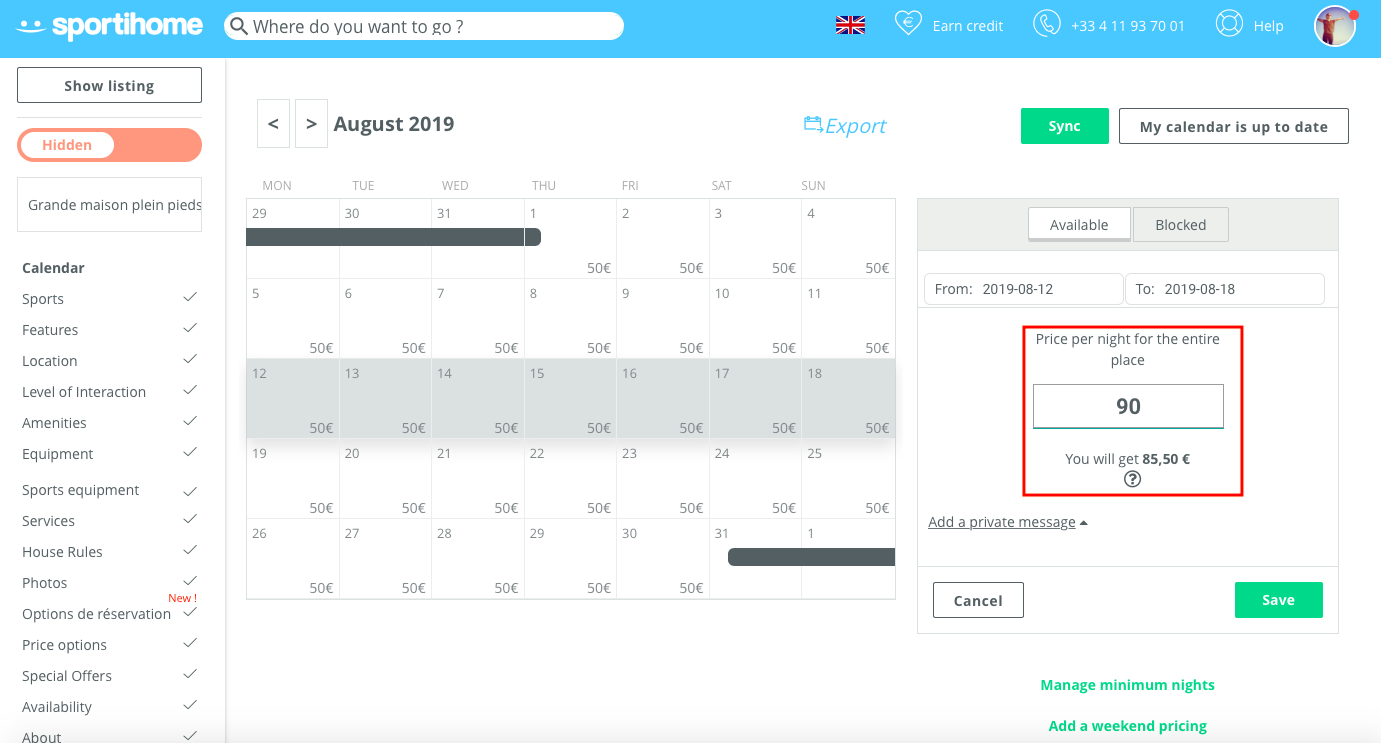The width and height of the screenshot is (1381, 743).
Task: Open Add a weekend pricing link
Action: pos(1128,726)
